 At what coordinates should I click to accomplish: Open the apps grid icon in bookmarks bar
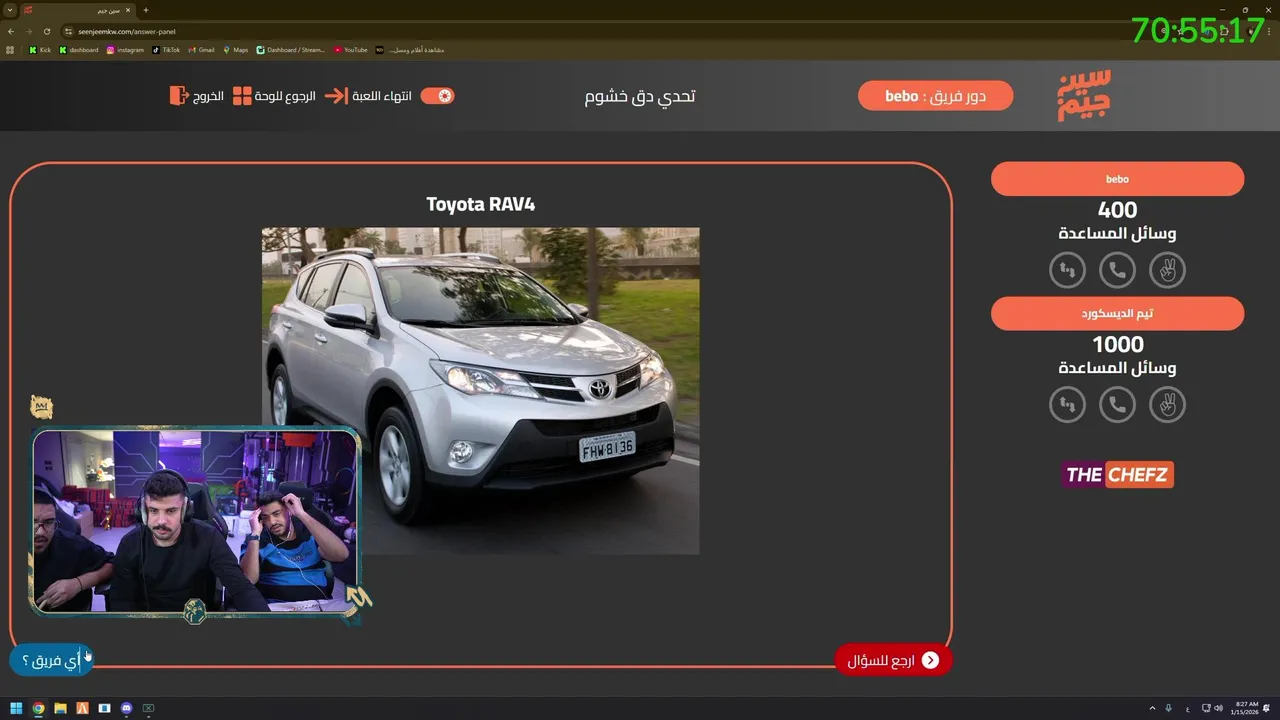(11, 49)
